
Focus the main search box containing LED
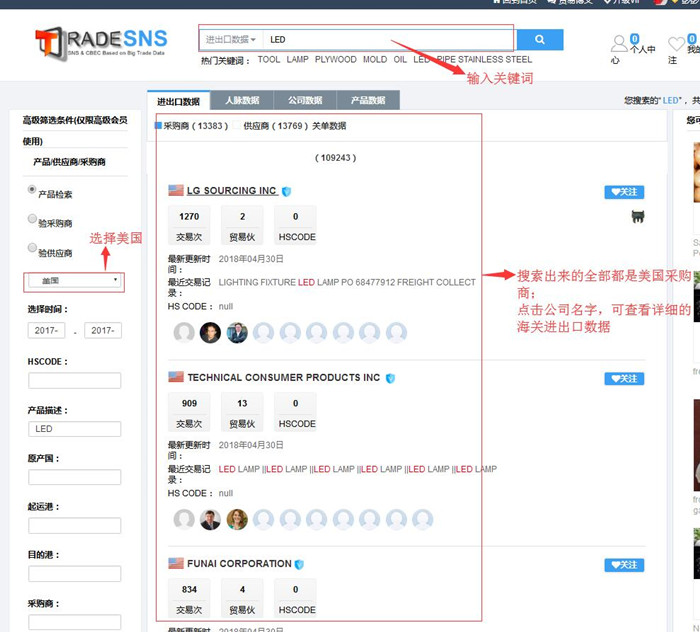click(388, 39)
